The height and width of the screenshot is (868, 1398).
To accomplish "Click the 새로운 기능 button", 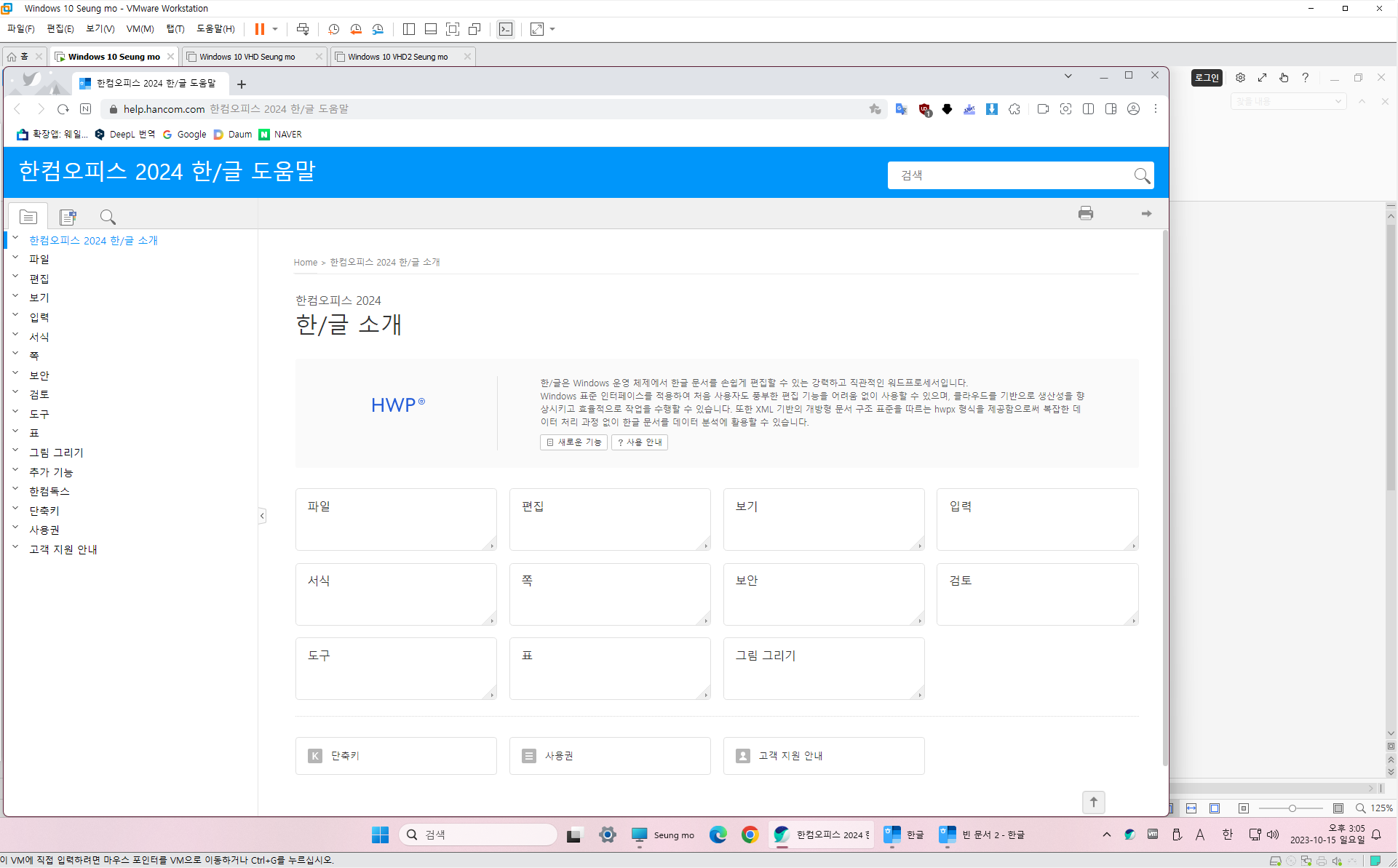I will coord(573,442).
